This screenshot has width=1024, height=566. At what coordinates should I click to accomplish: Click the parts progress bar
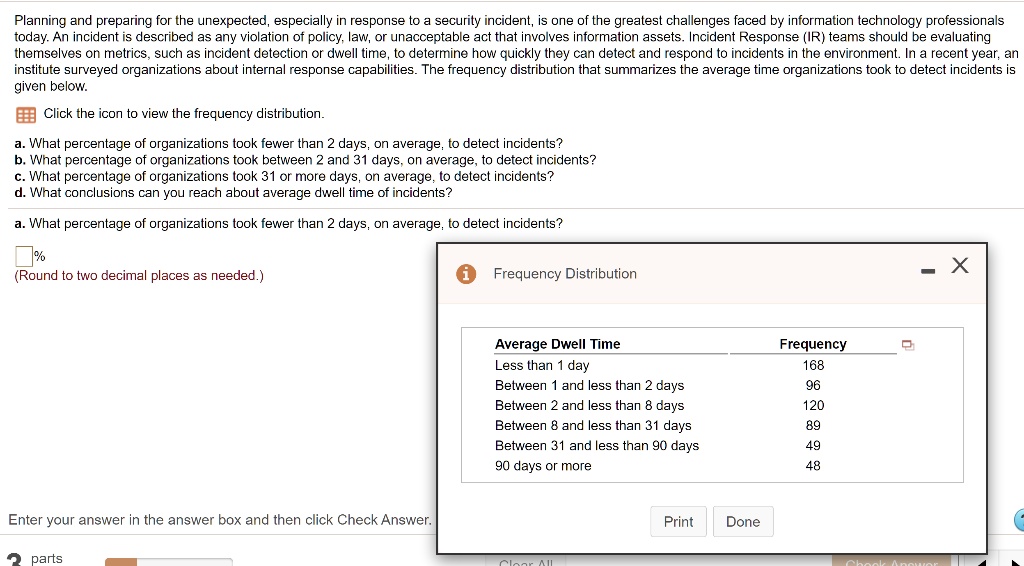click(168, 561)
